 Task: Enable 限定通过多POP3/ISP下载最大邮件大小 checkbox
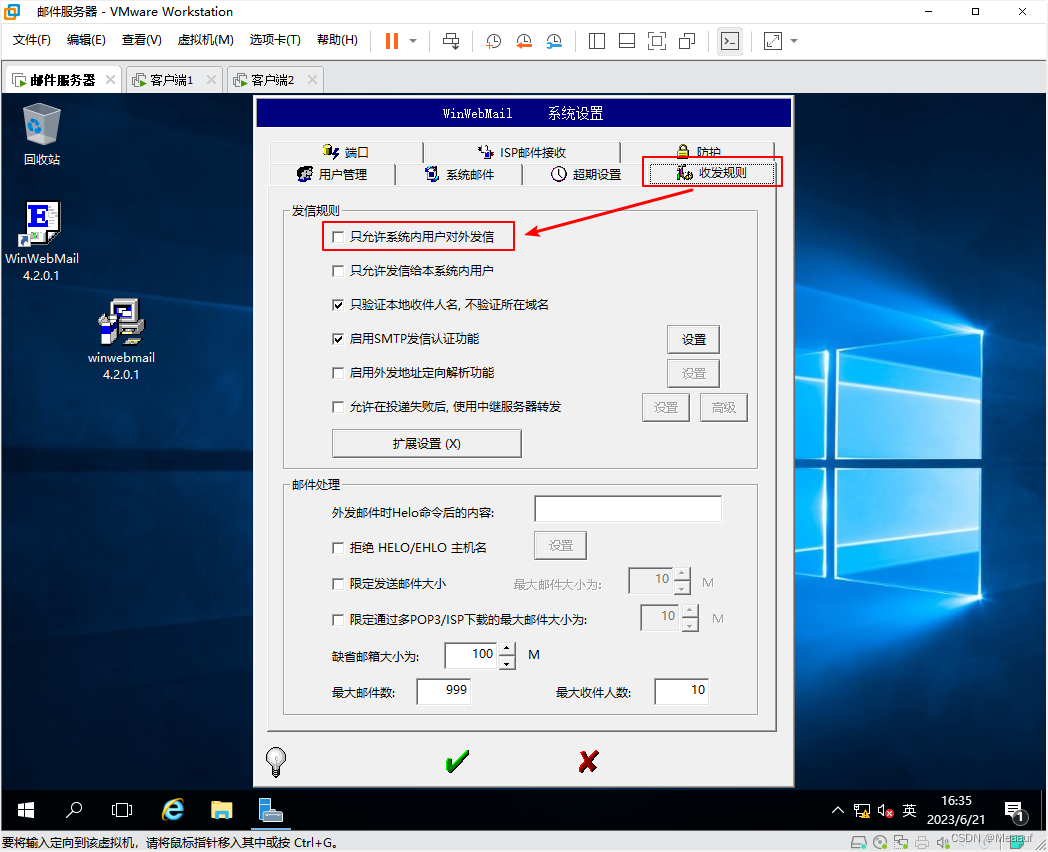click(338, 620)
